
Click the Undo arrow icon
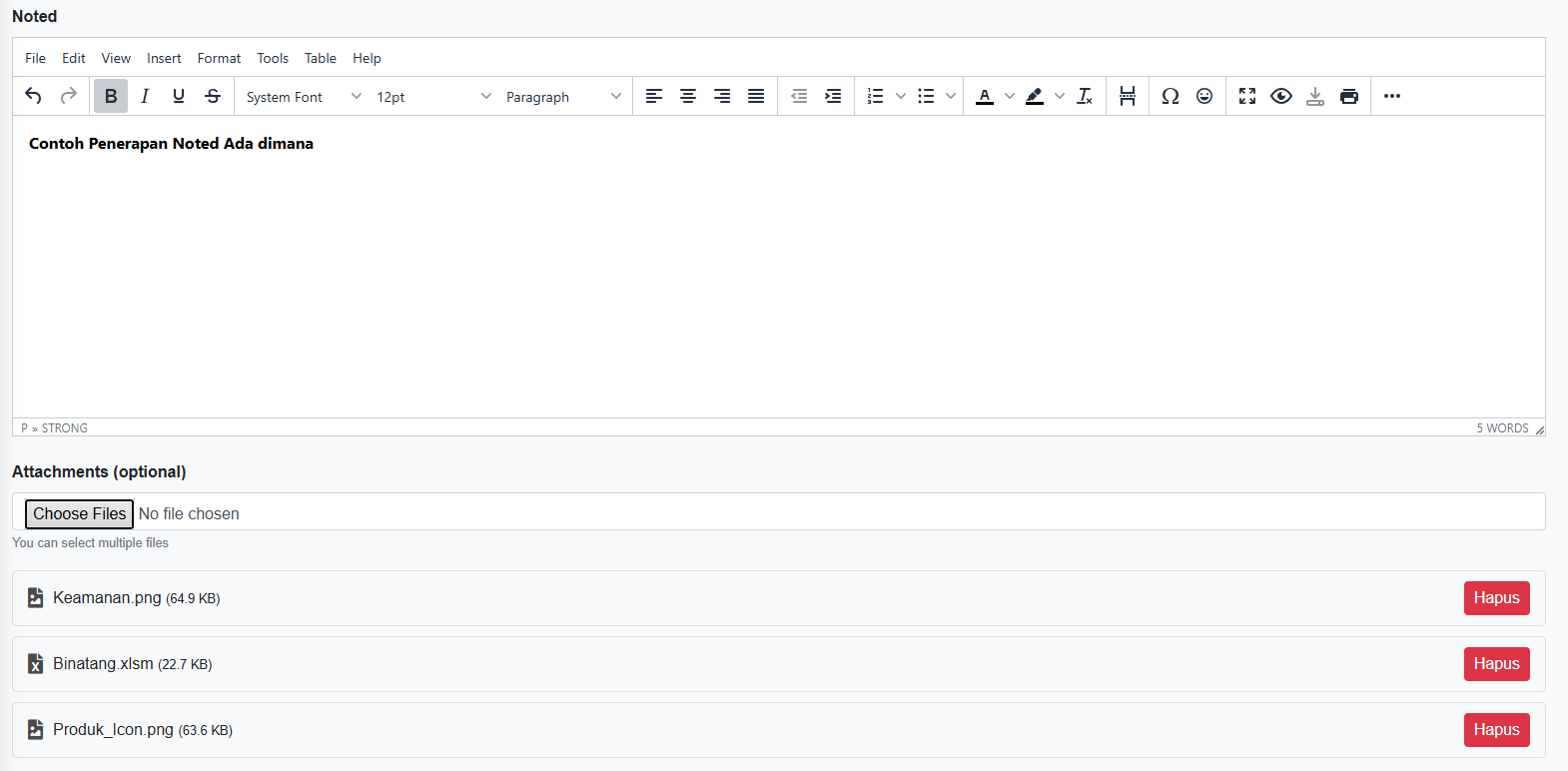point(33,96)
